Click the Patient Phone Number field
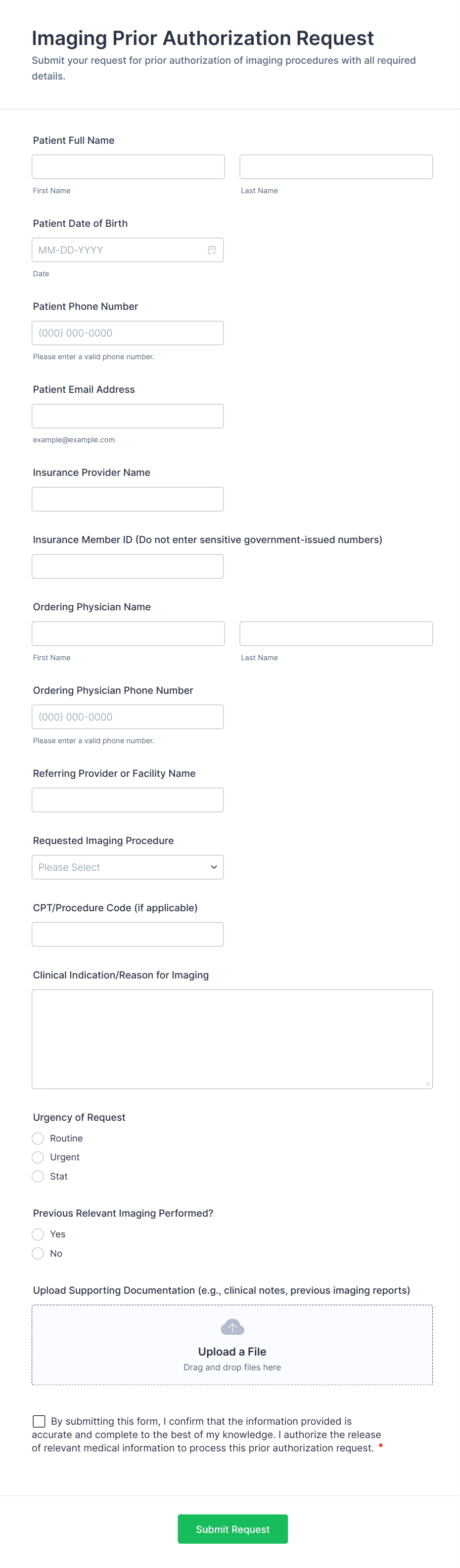 [x=127, y=333]
